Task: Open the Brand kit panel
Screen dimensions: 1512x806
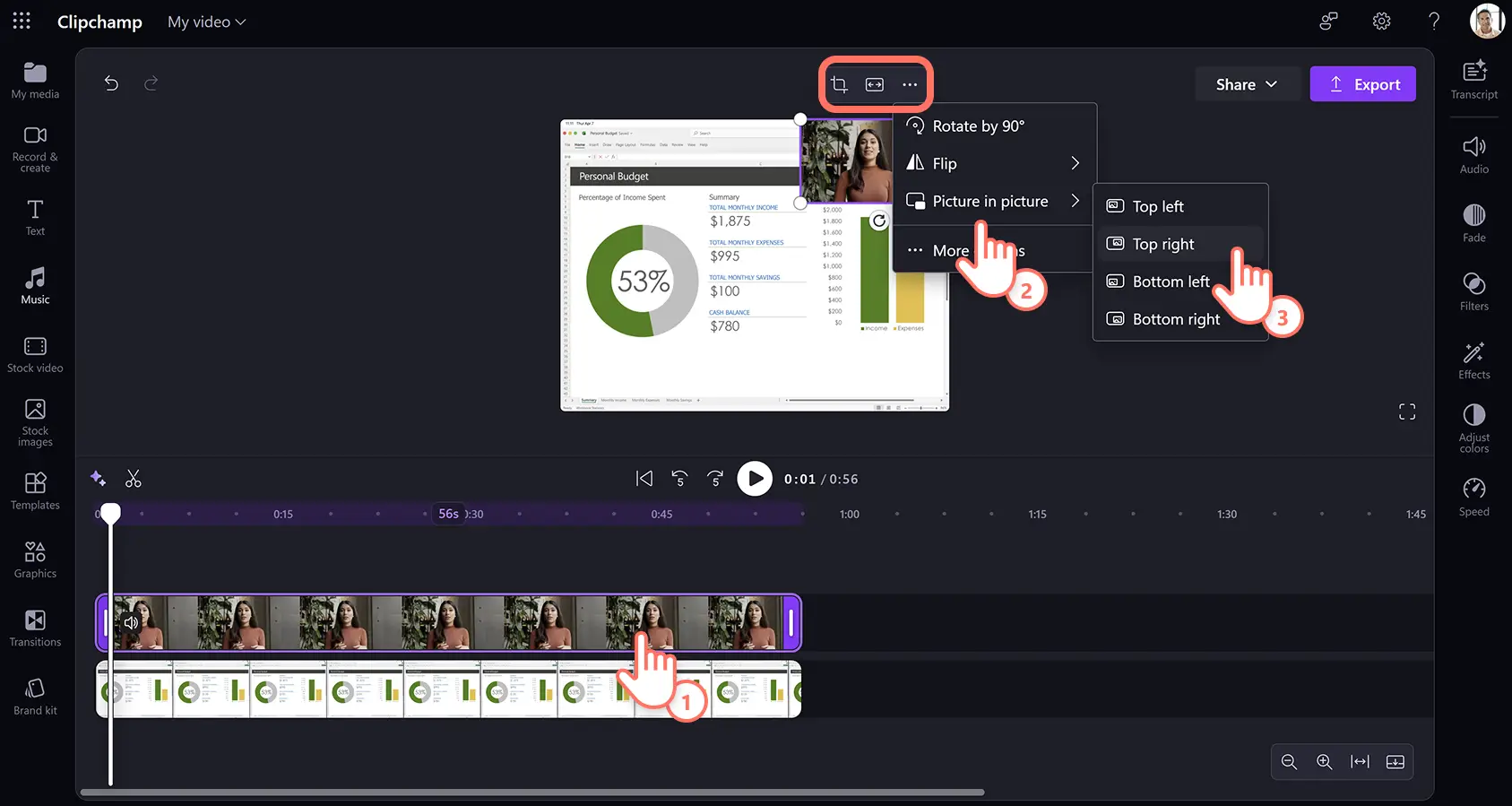Action: (x=35, y=698)
